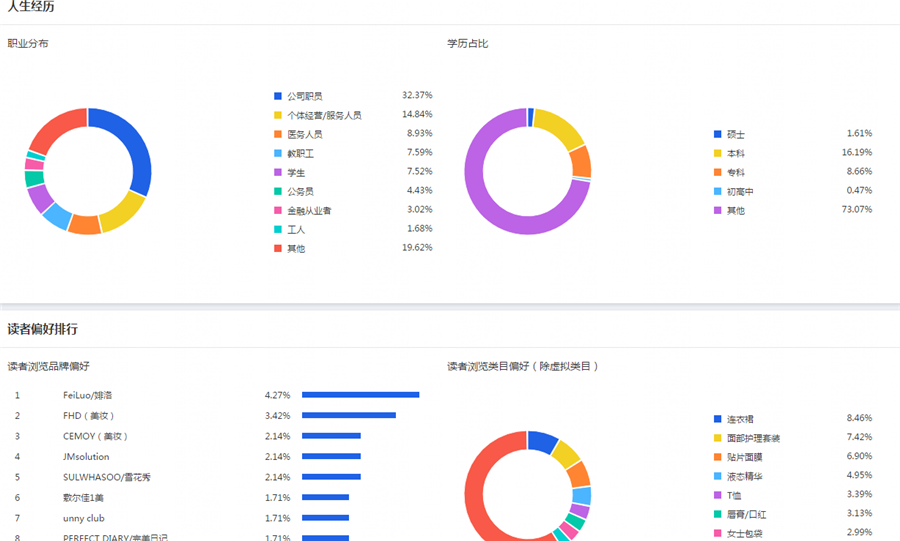
Task: Click the SULWHASOO/雪花秀 brand name
Action: click(x=106, y=477)
